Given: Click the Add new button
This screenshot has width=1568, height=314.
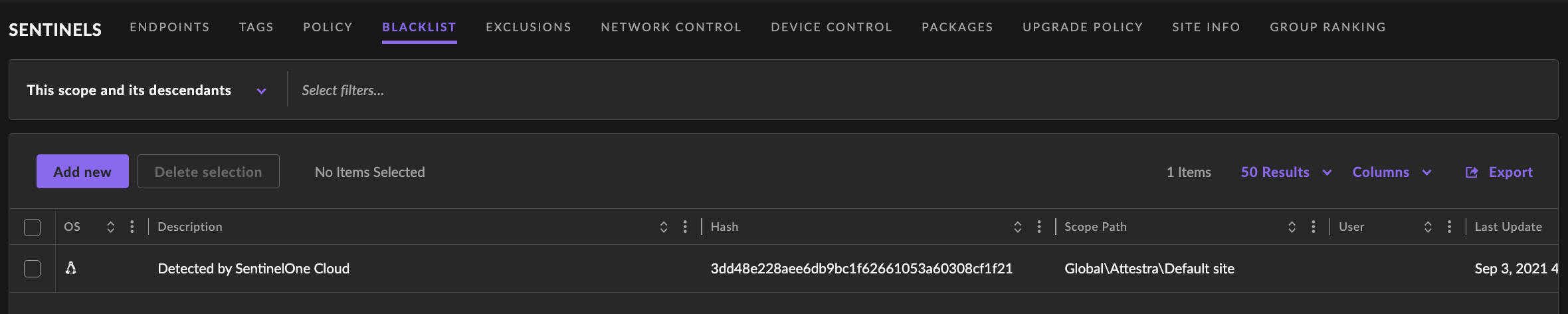Looking at the screenshot, I should 82,172.
